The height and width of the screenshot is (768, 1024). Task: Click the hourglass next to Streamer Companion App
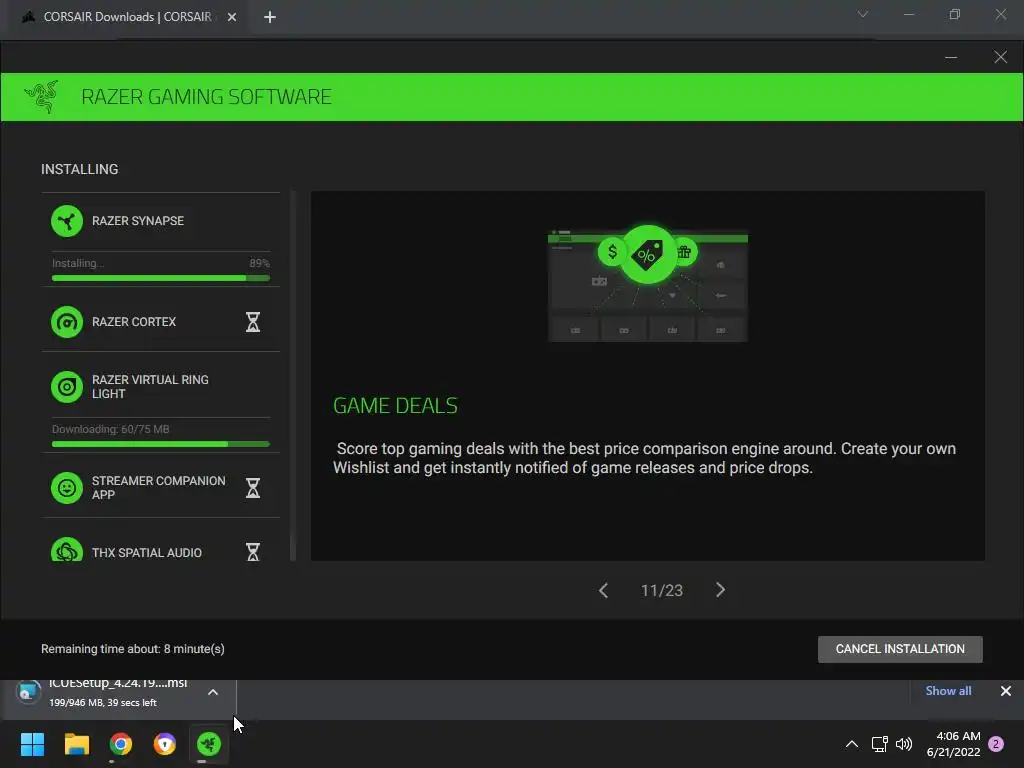tap(253, 488)
